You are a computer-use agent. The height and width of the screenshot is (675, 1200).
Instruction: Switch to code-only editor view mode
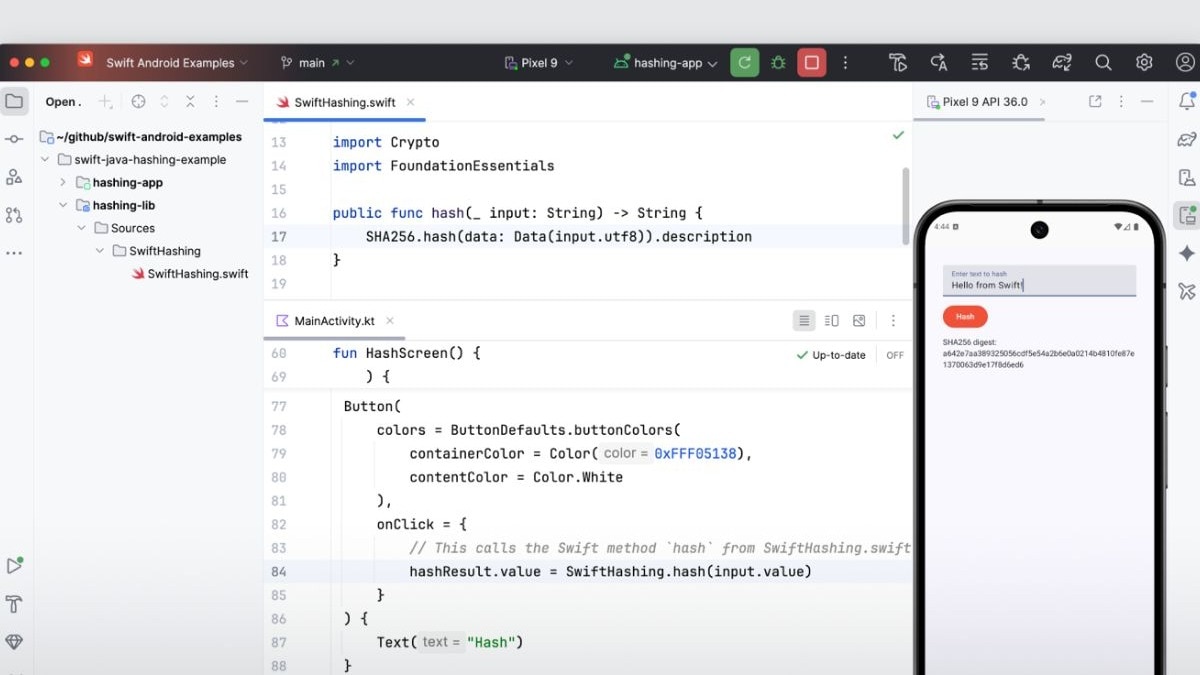pyautogui.click(x=803, y=321)
